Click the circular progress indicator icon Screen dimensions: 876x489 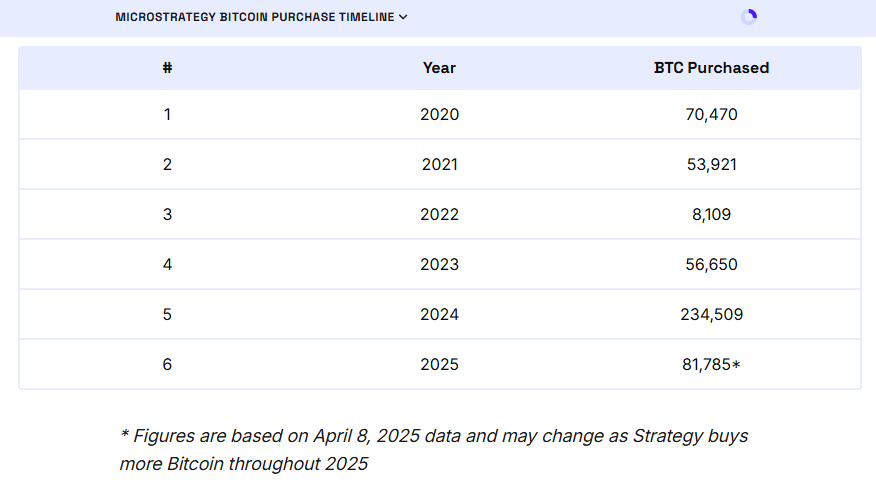click(x=749, y=17)
